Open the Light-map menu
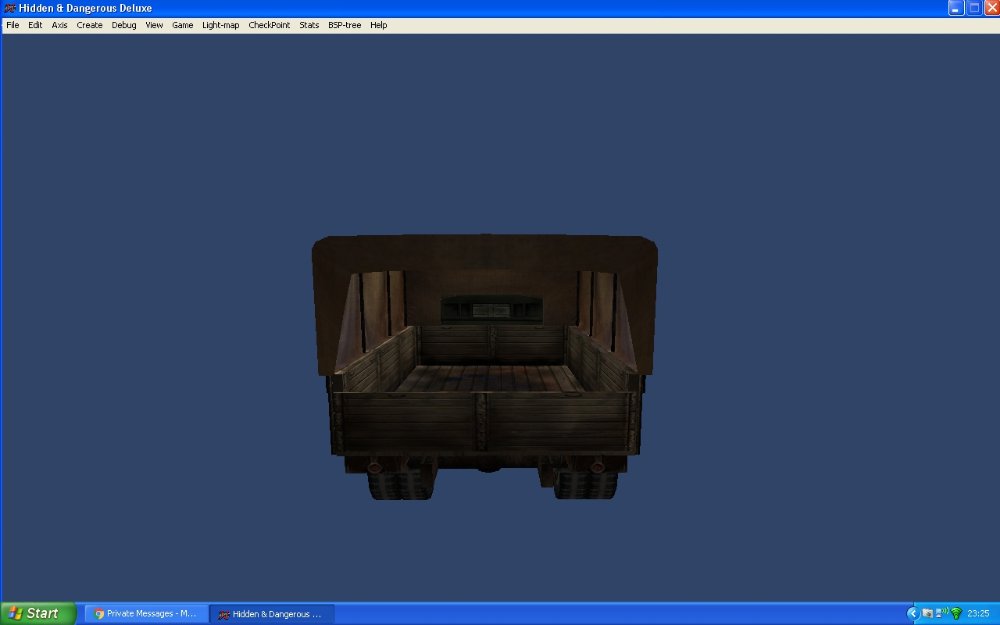The width and height of the screenshot is (1000, 625). tap(221, 25)
